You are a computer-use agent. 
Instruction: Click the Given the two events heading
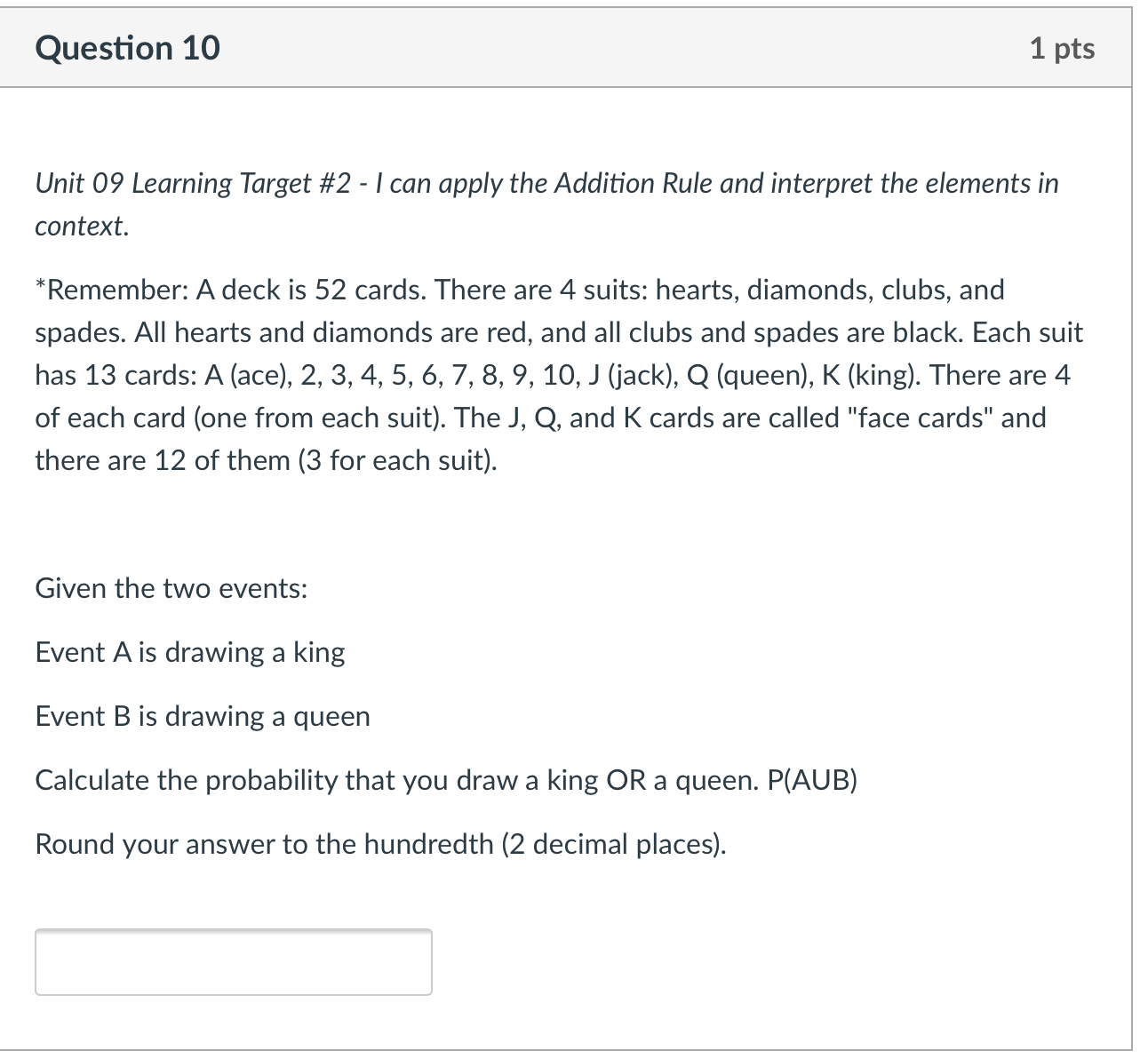(x=171, y=588)
